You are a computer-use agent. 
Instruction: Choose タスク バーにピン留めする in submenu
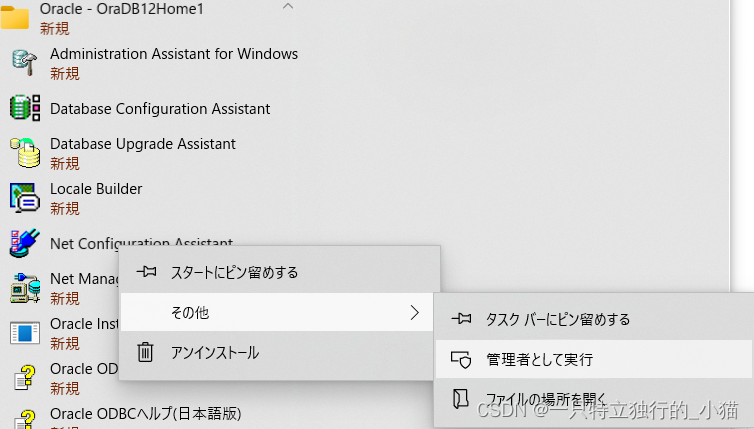[594, 319]
